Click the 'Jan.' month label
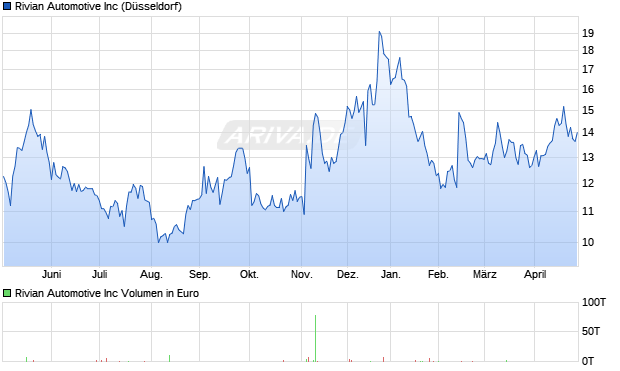Viewport: 620px width, 371px height. [x=390, y=274]
